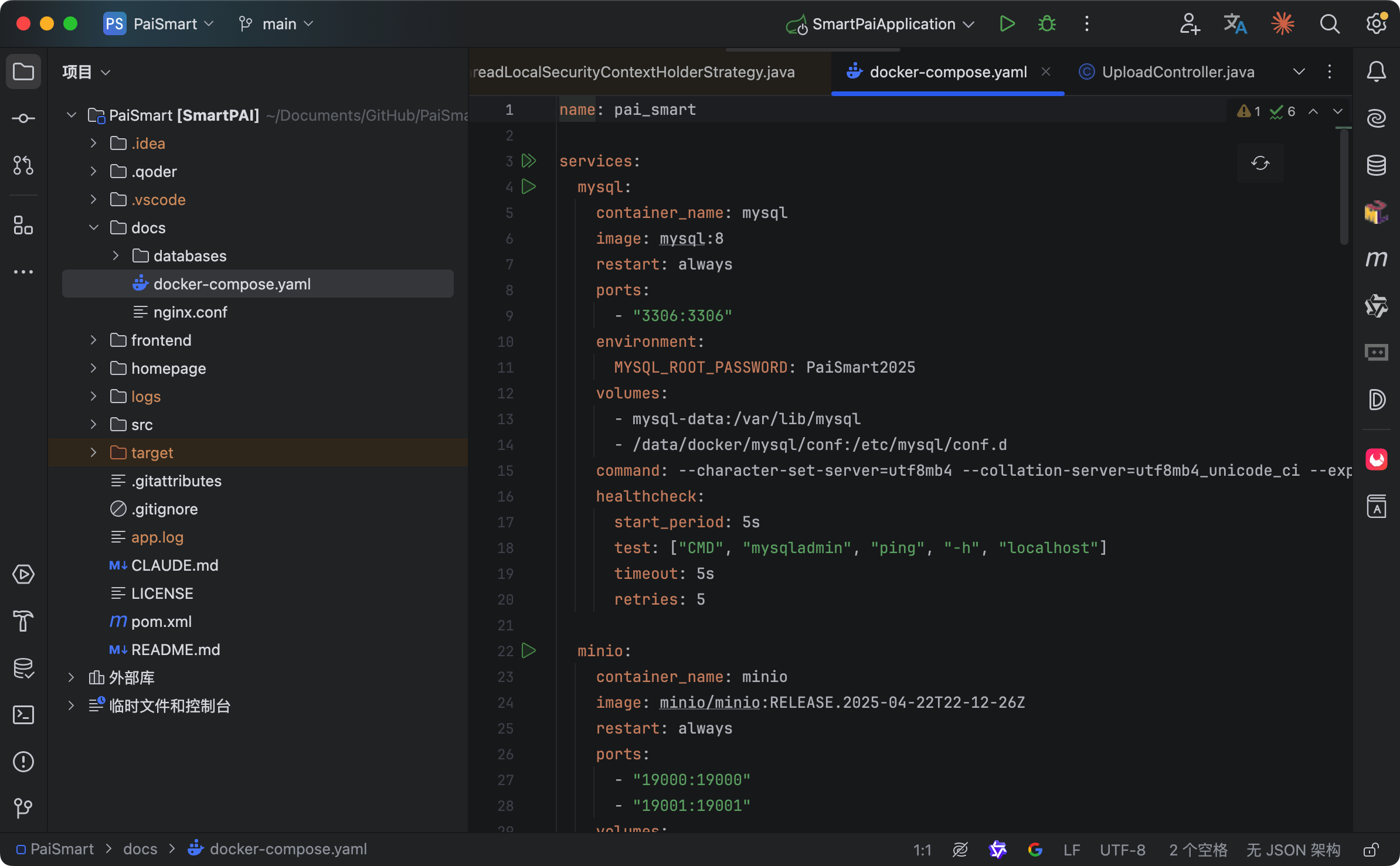Open the Maven tool window
The height and width of the screenshot is (866, 1400).
(x=1376, y=258)
